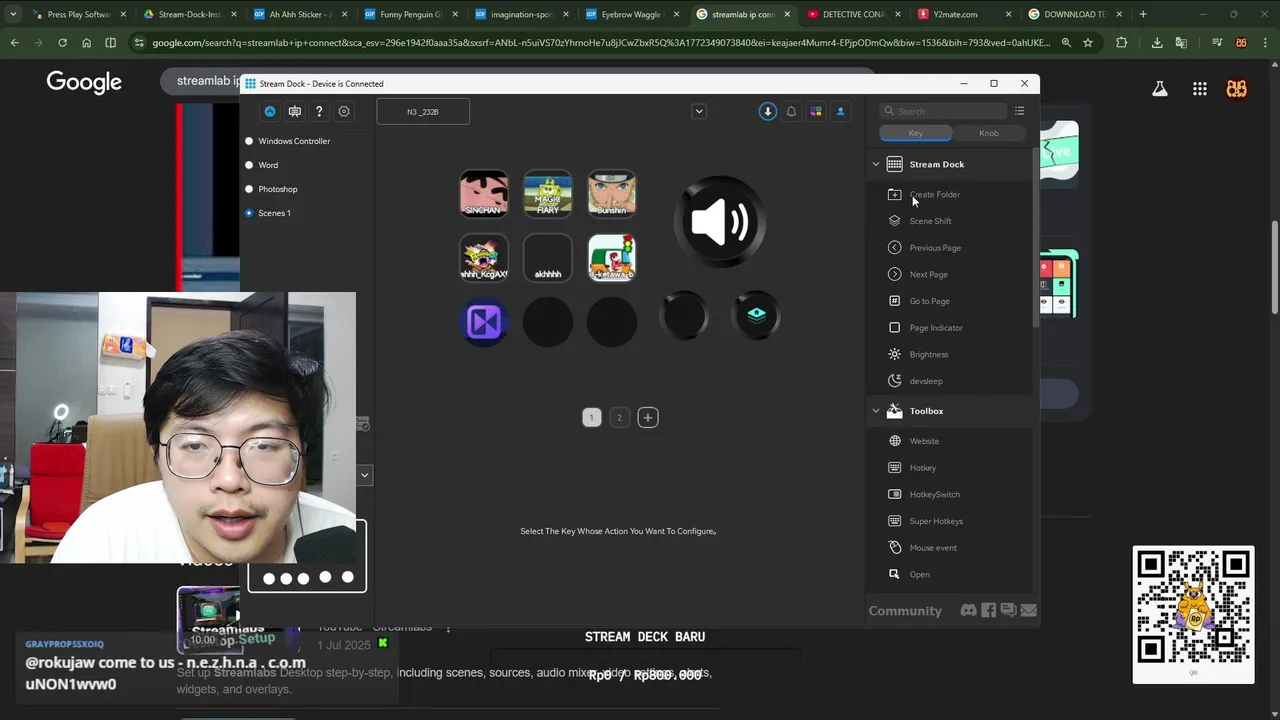
Task: Switch to the Eyebrow Waggle browser tab
Action: 630,14
